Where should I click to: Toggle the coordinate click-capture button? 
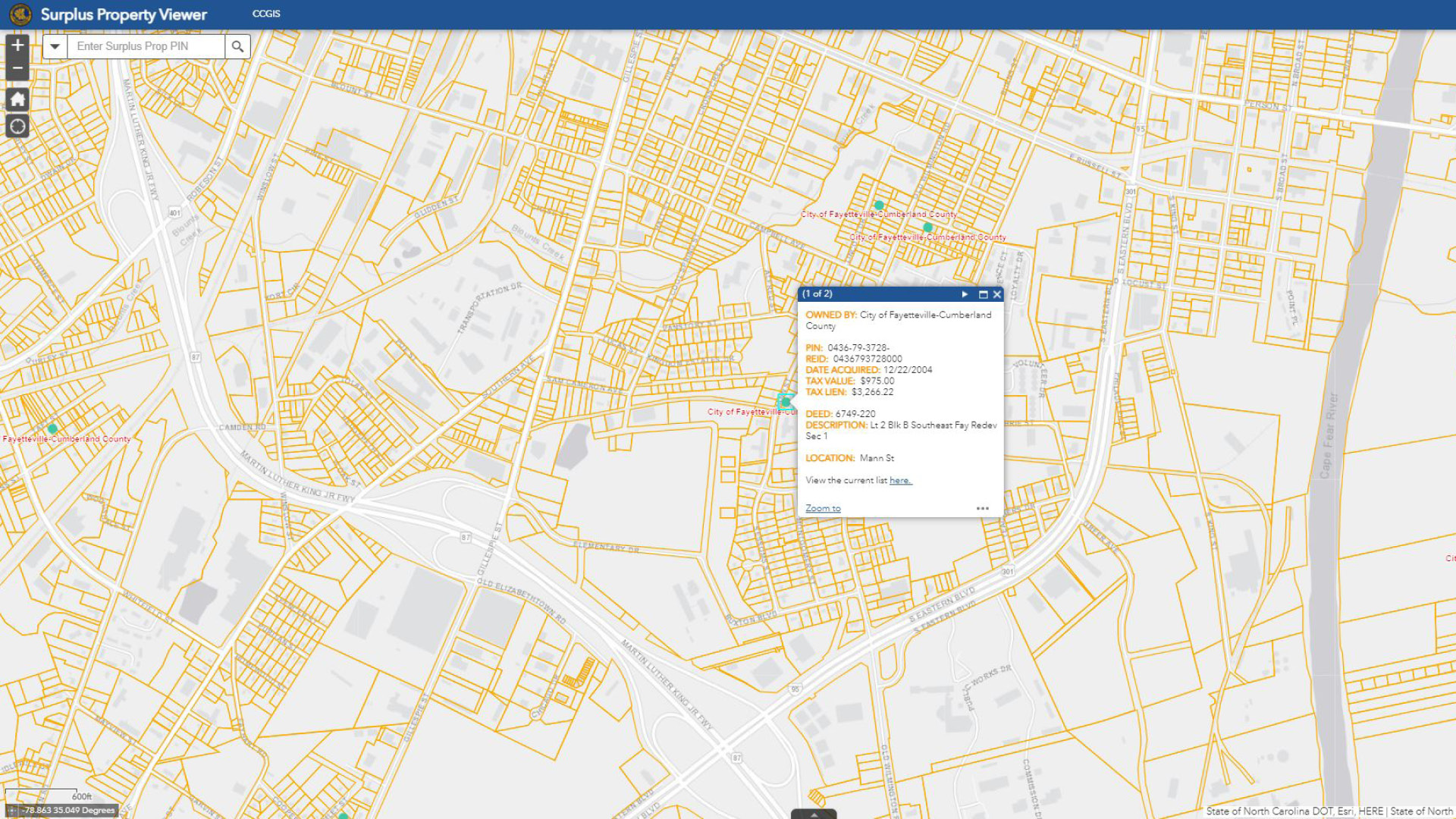tap(11, 810)
